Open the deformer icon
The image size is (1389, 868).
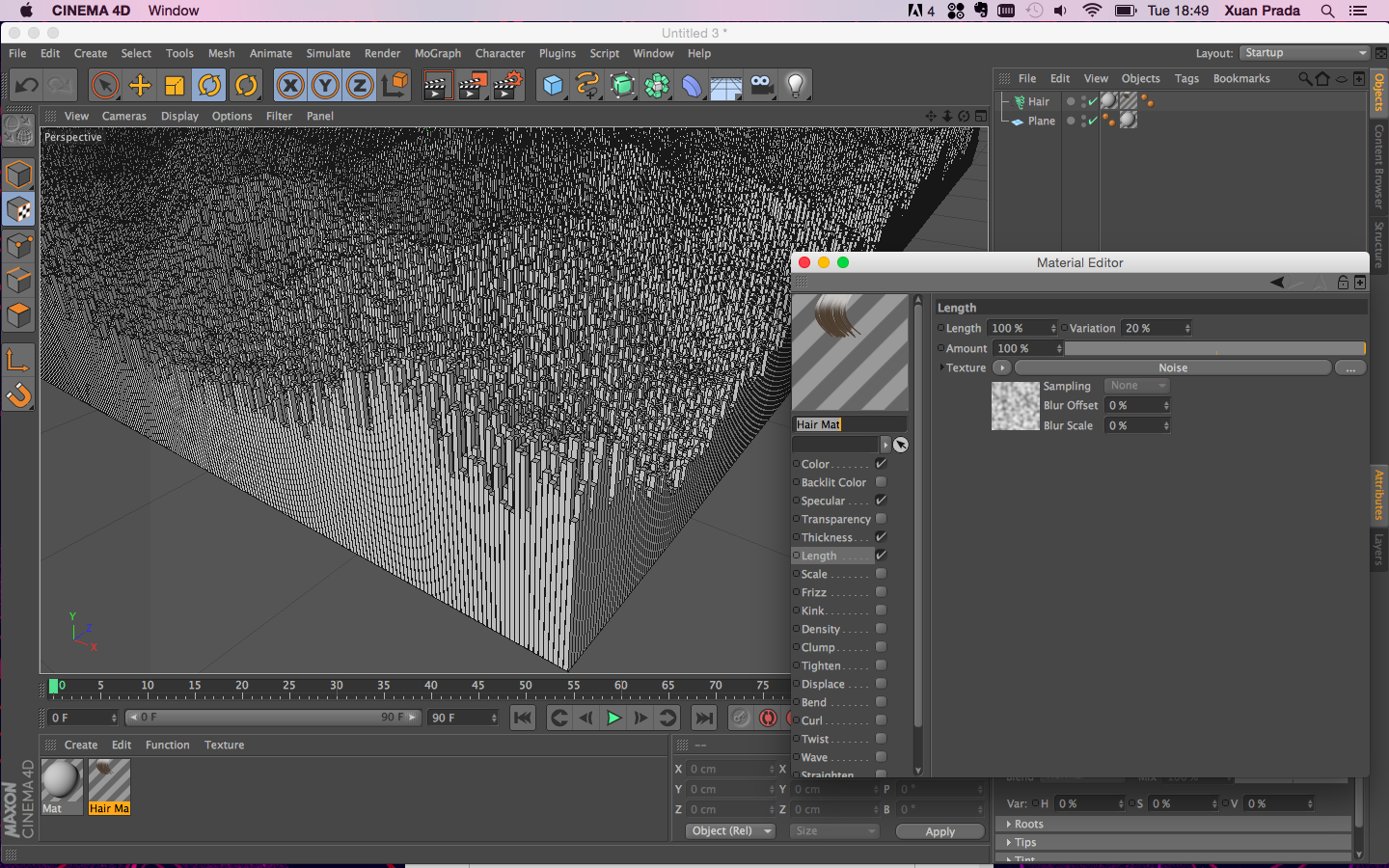(692, 85)
